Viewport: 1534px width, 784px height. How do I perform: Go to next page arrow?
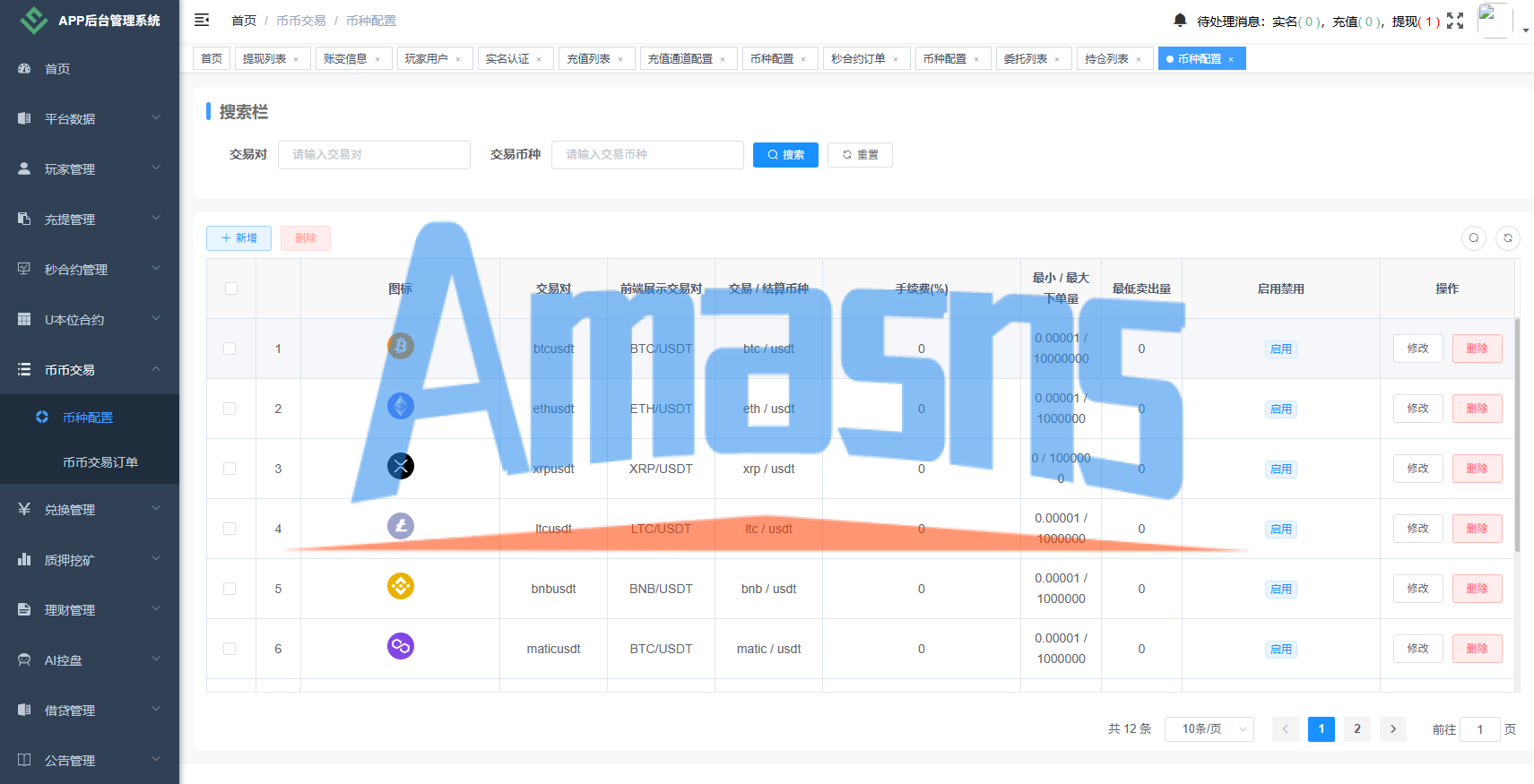point(1393,729)
